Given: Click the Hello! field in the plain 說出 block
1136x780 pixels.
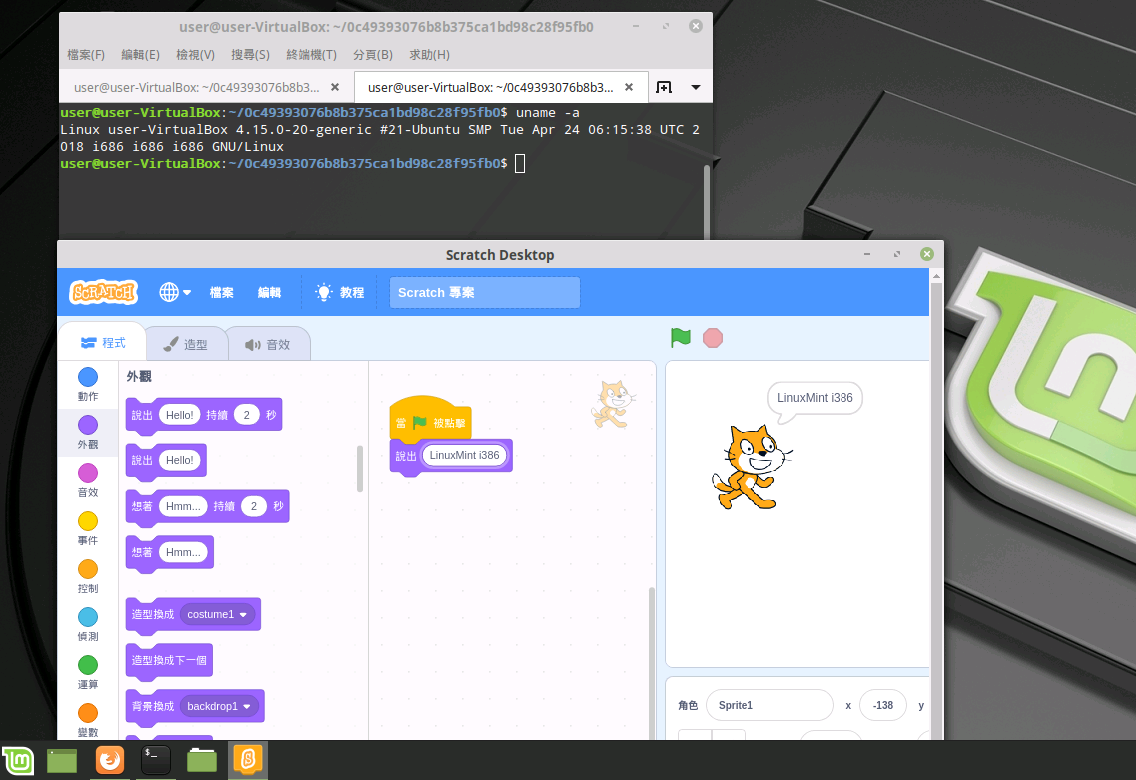Looking at the screenshot, I should click(x=179, y=460).
